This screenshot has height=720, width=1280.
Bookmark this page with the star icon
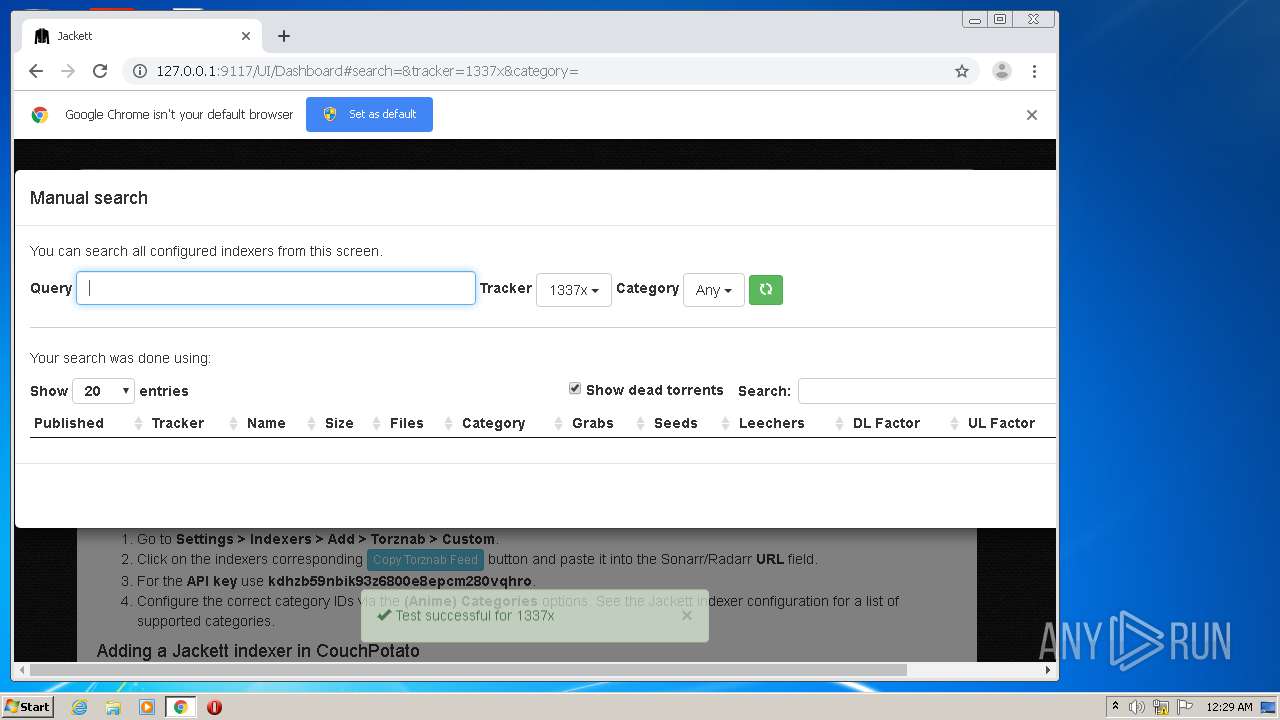tap(962, 71)
